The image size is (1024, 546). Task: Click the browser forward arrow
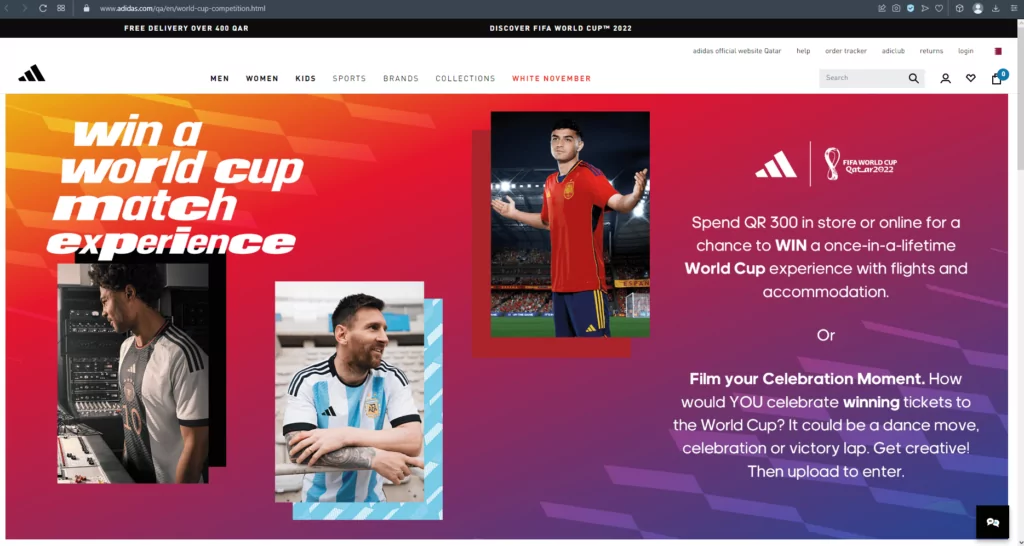pos(25,8)
